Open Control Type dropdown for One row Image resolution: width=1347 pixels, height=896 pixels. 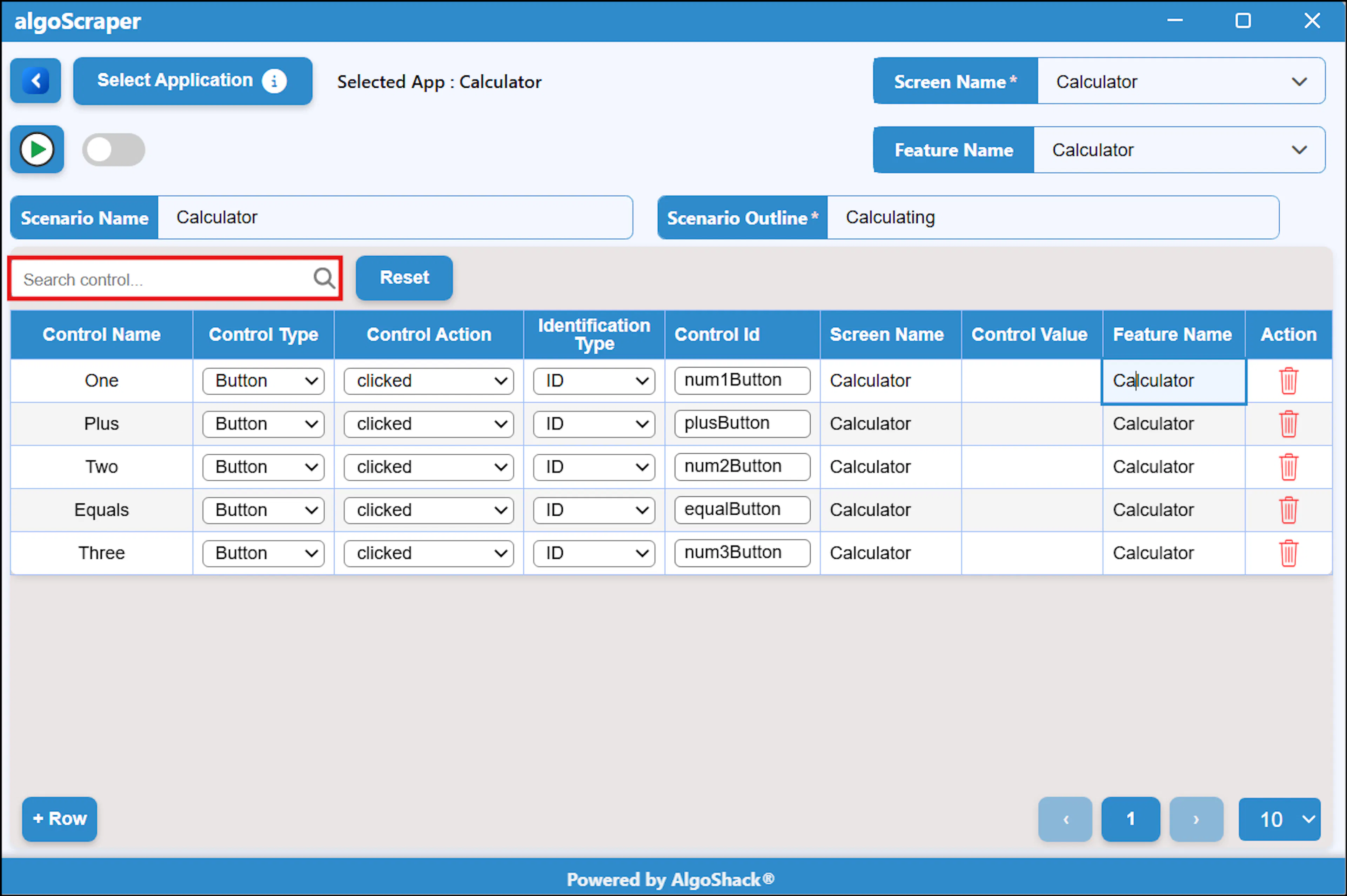tap(263, 381)
